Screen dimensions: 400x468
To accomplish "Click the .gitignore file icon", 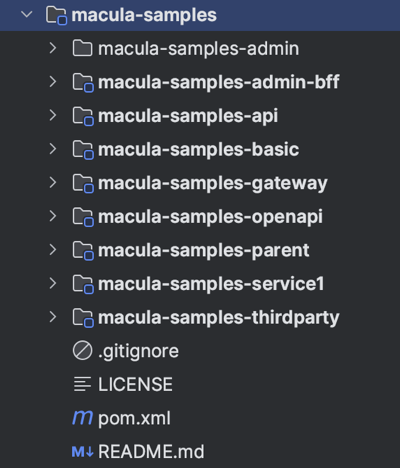I will point(82,351).
